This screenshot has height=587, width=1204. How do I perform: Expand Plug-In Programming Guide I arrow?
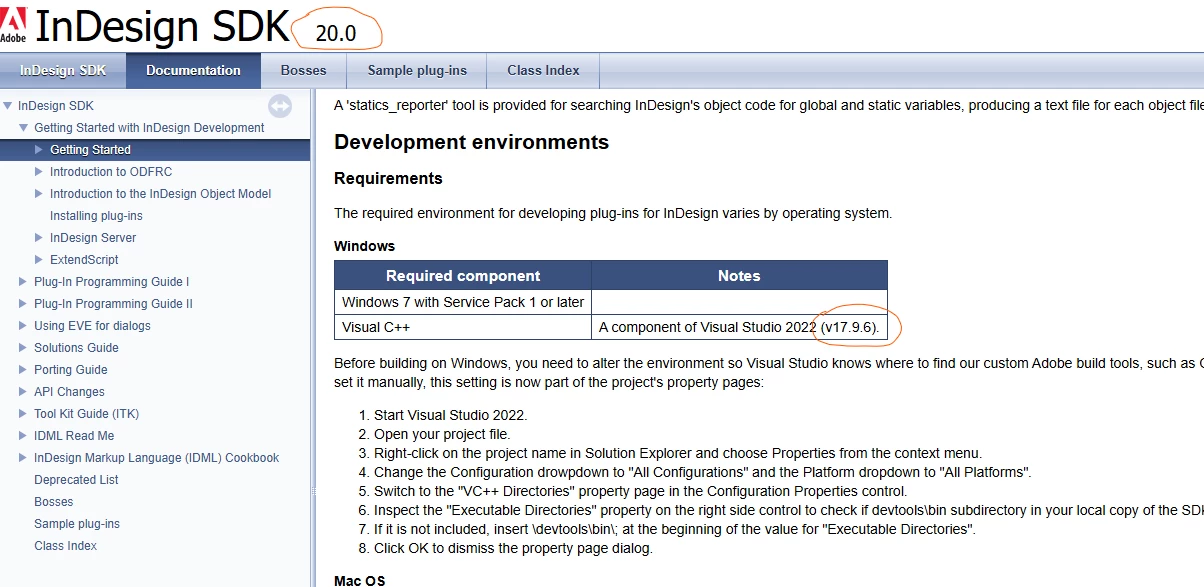pyautogui.click(x=24, y=282)
